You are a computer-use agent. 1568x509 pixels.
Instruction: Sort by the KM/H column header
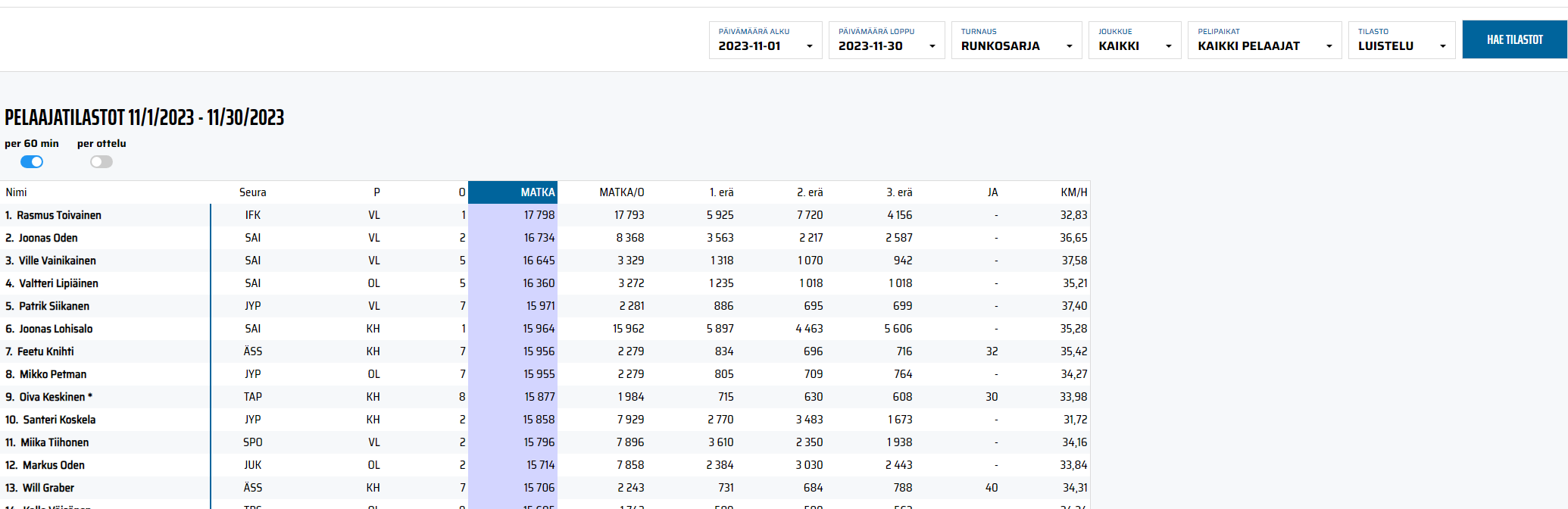1073,192
